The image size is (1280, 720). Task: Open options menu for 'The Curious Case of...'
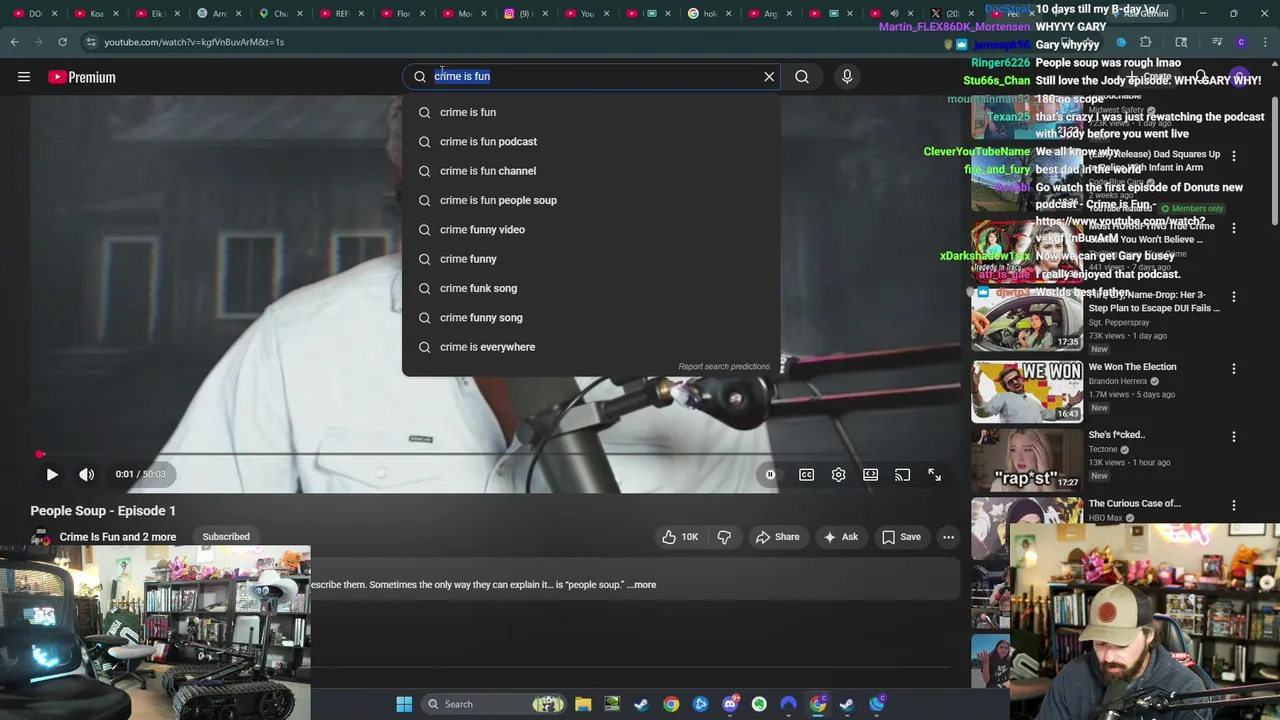[1234, 506]
